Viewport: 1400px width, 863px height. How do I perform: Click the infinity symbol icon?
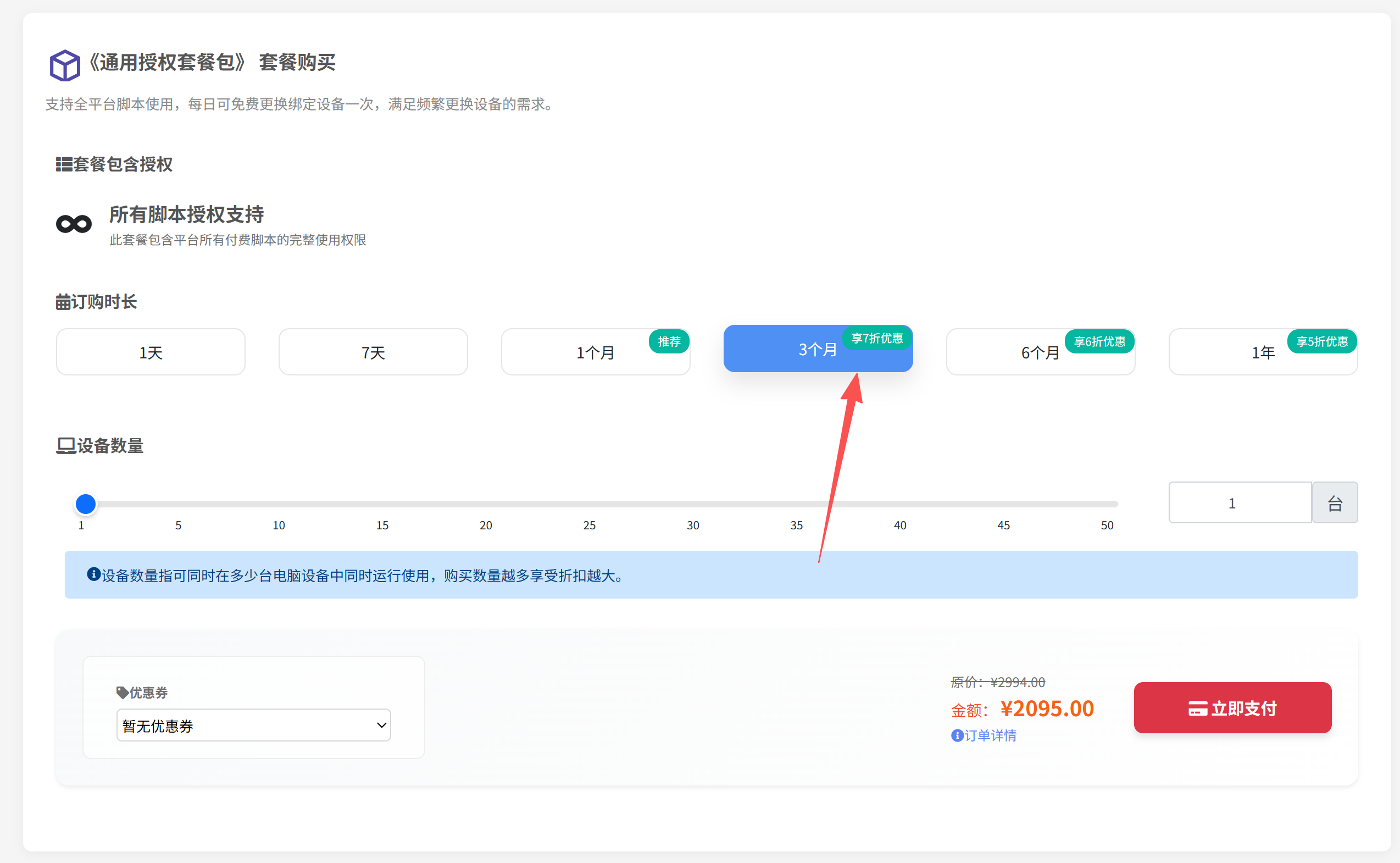pyautogui.click(x=74, y=224)
